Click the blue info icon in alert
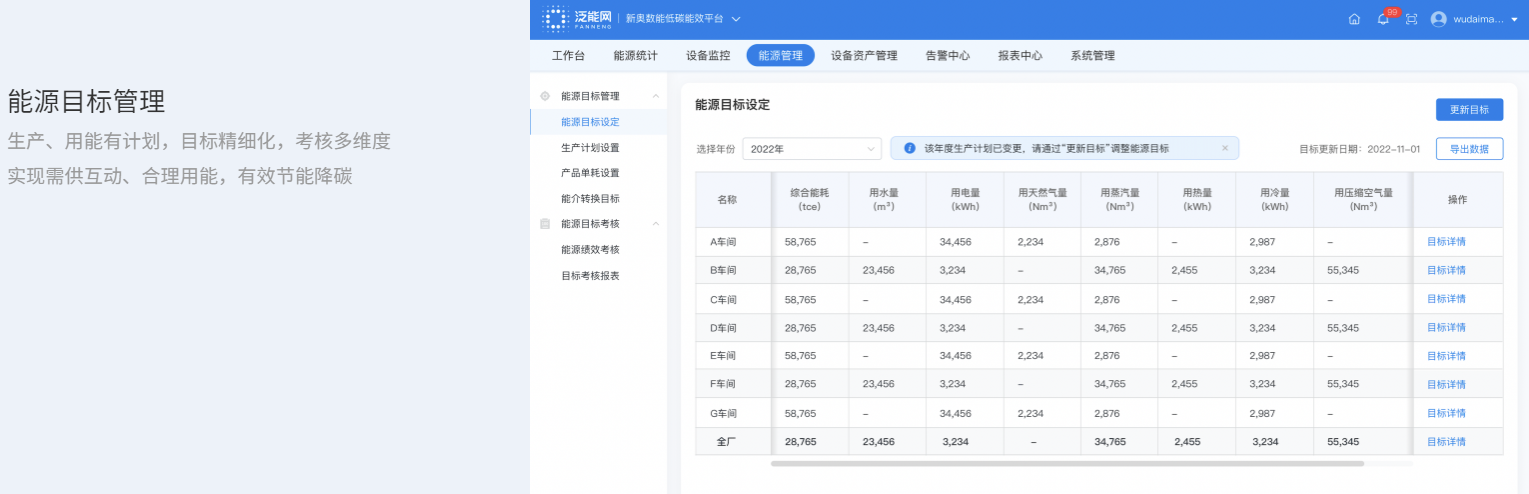Image resolution: width=1529 pixels, height=494 pixels. tap(909, 148)
